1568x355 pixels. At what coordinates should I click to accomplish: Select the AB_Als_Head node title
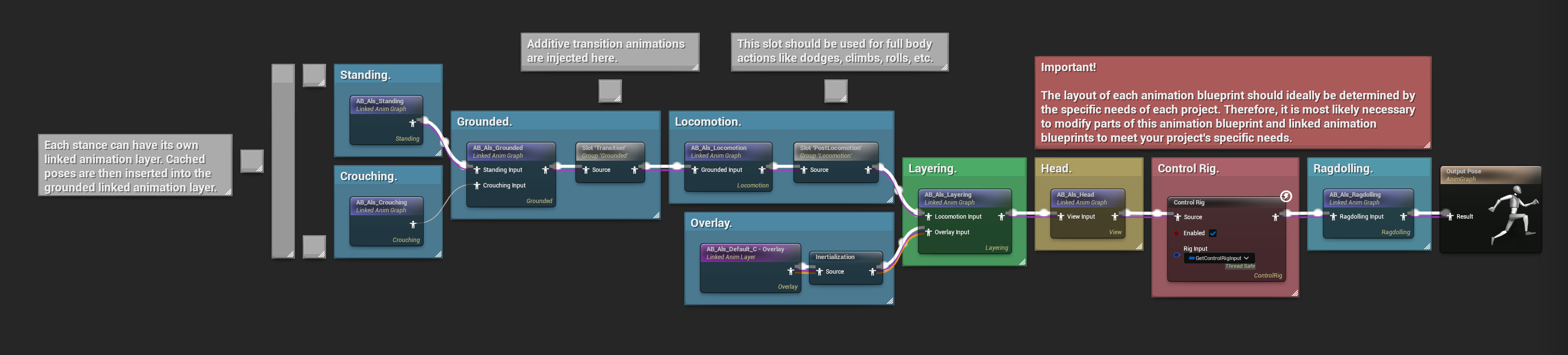(1076, 195)
